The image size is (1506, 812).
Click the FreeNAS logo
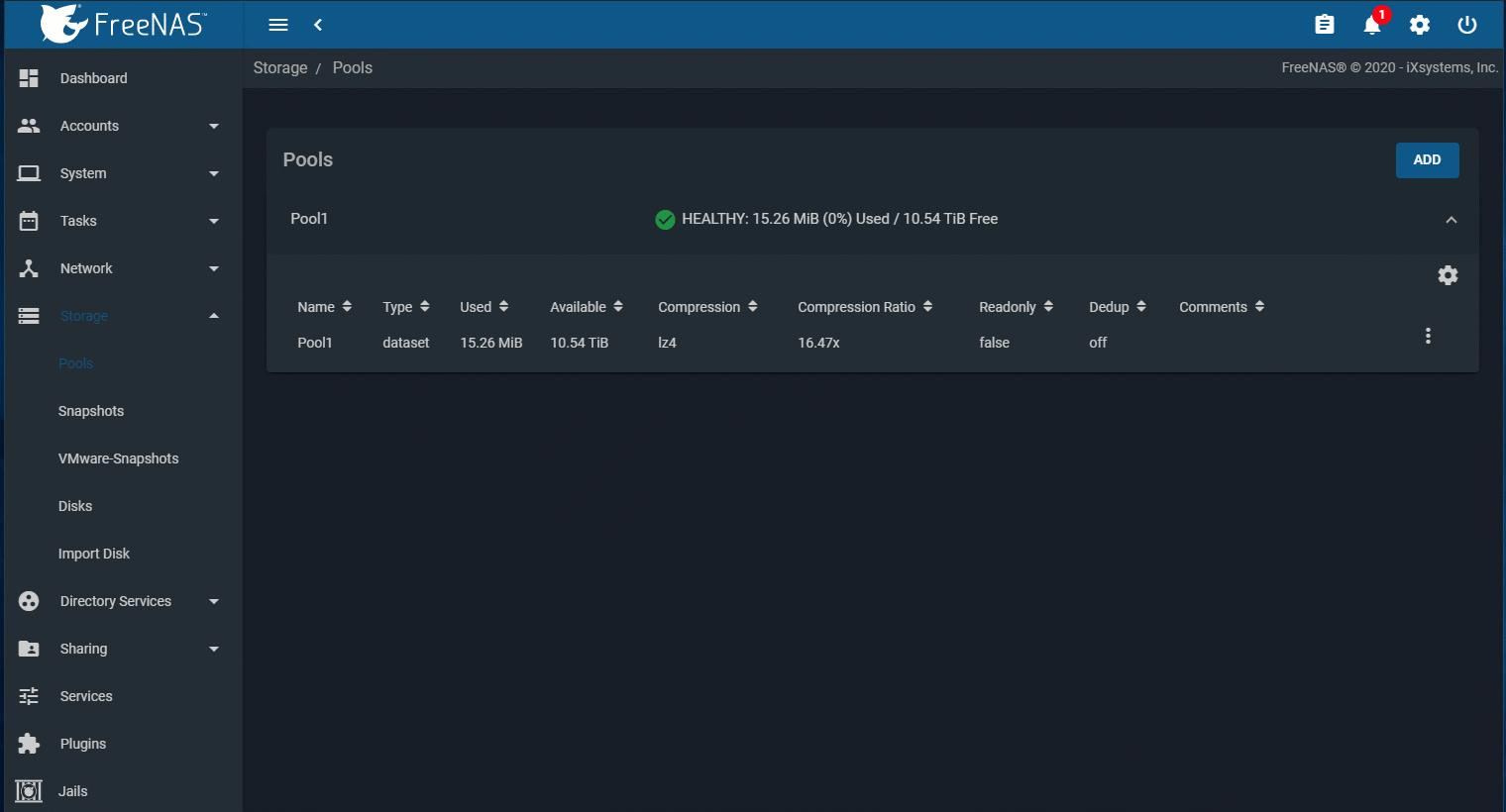coord(124,24)
